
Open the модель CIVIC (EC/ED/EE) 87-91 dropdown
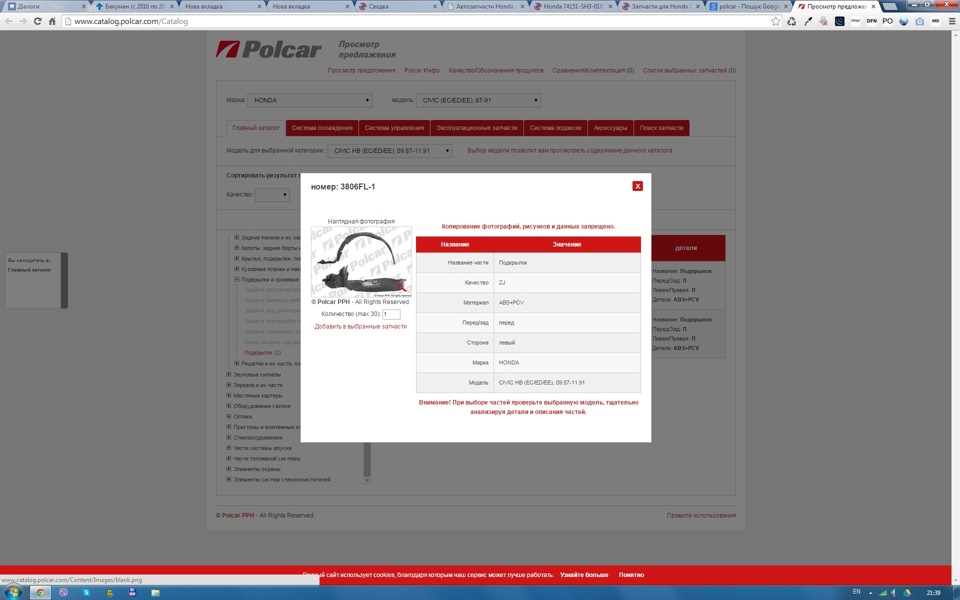(x=478, y=100)
